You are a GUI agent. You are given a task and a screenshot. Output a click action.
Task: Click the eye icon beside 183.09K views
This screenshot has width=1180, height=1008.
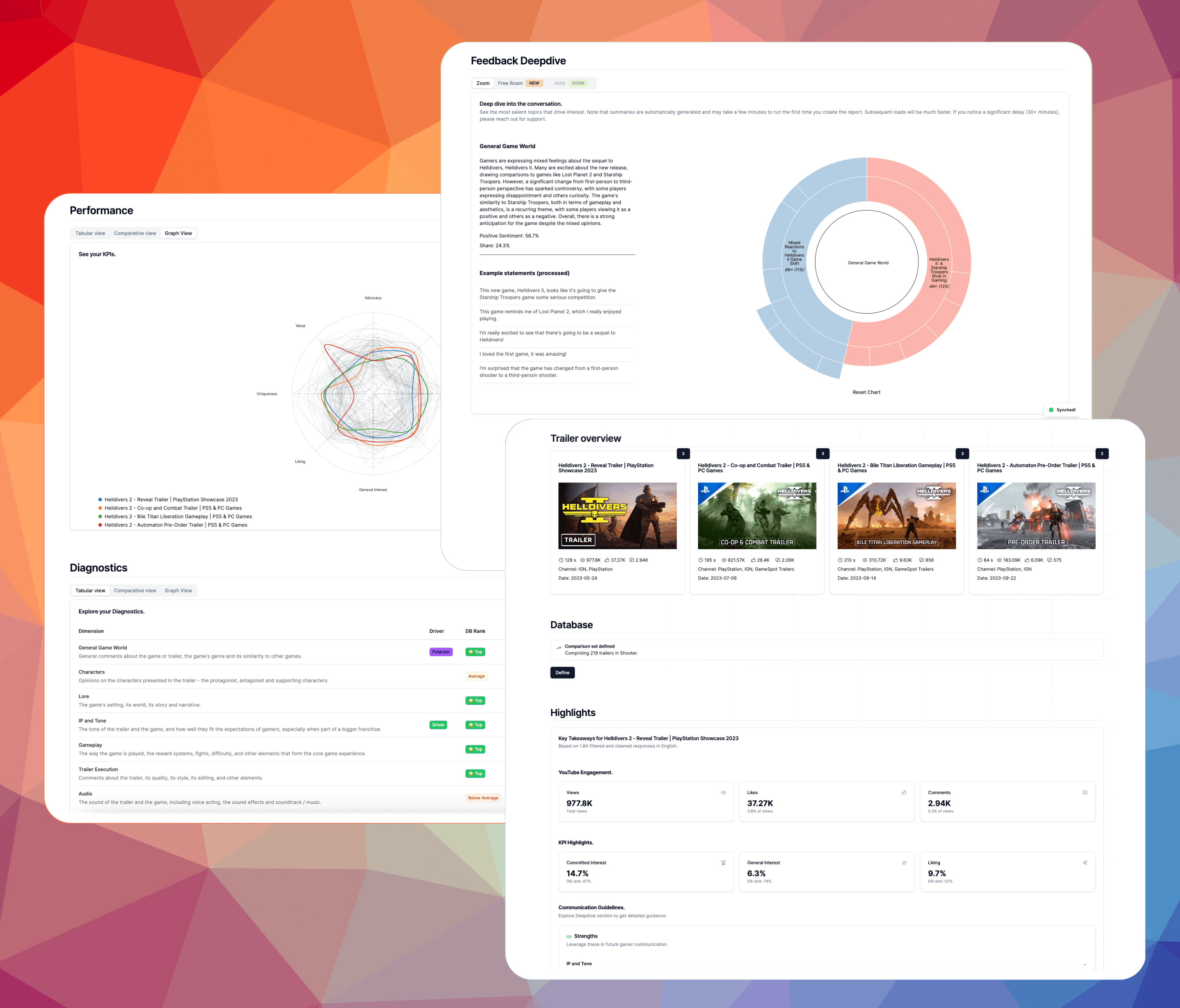coord(1000,560)
